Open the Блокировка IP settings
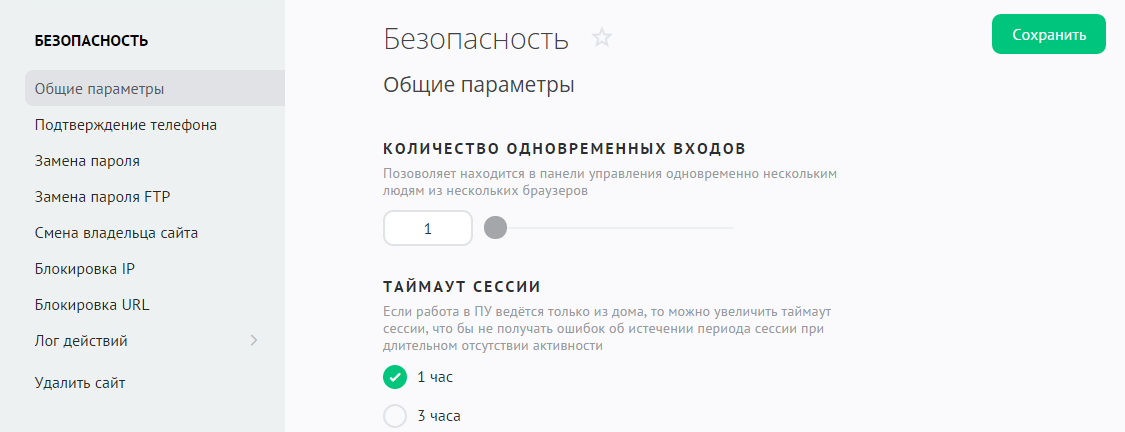Screen dimensions: 1125x432 84,269
